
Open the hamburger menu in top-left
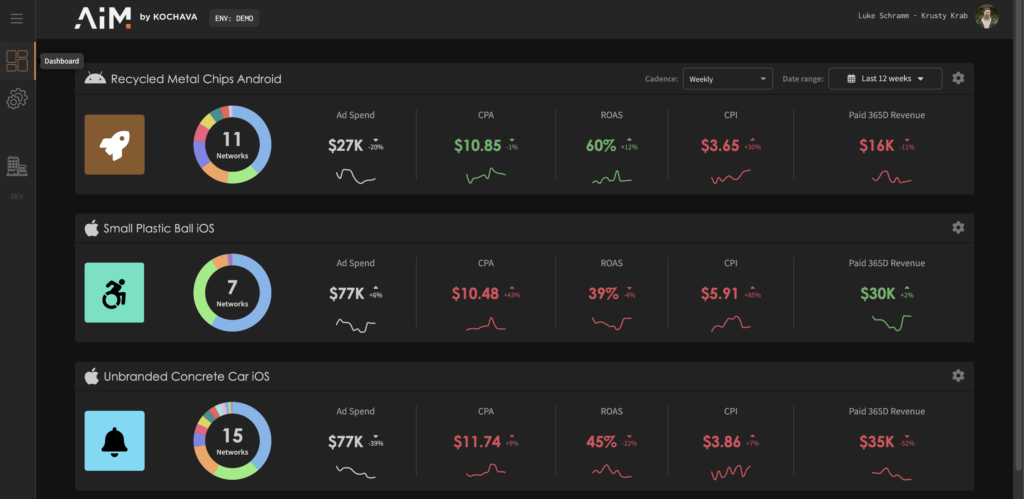point(16,18)
